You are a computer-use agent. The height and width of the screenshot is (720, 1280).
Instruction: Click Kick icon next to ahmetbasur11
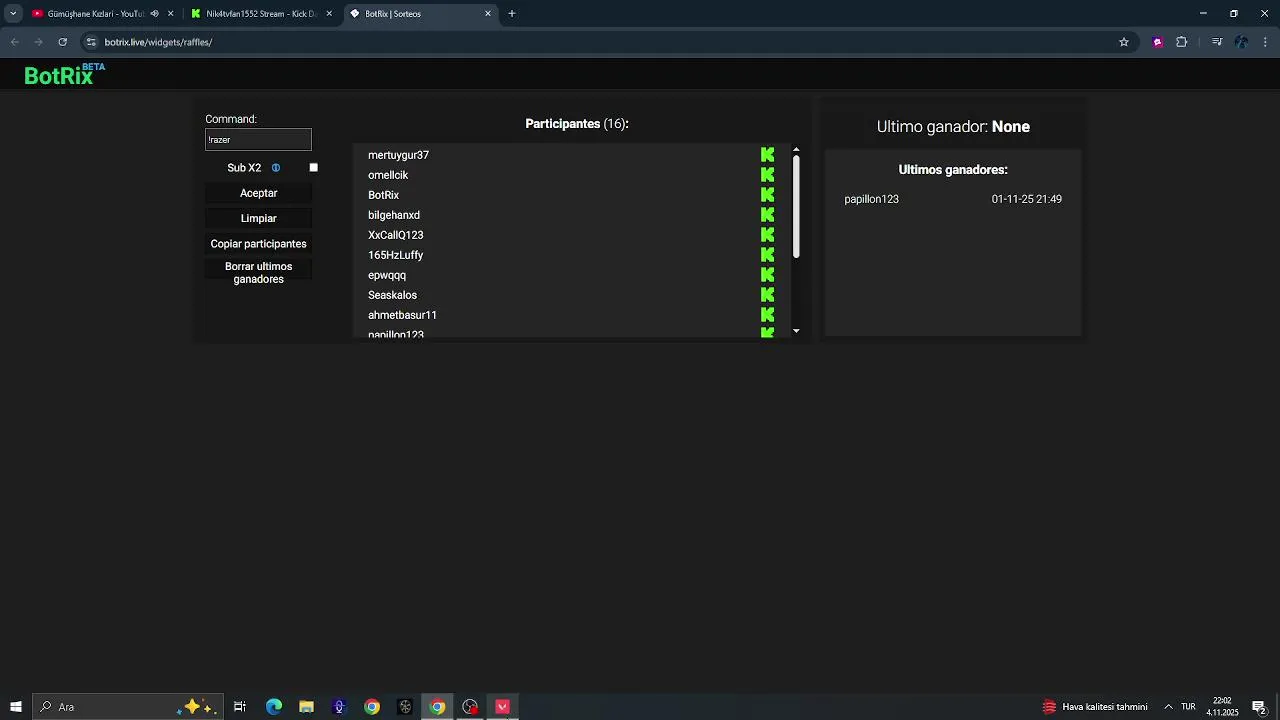767,315
